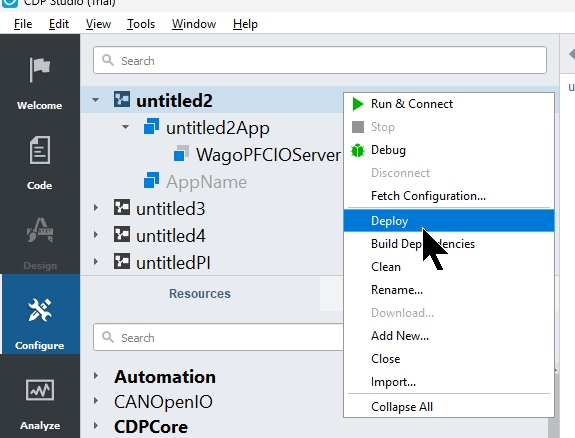Select the Configure mode tools icon
This screenshot has height=438, width=575.
(40, 310)
